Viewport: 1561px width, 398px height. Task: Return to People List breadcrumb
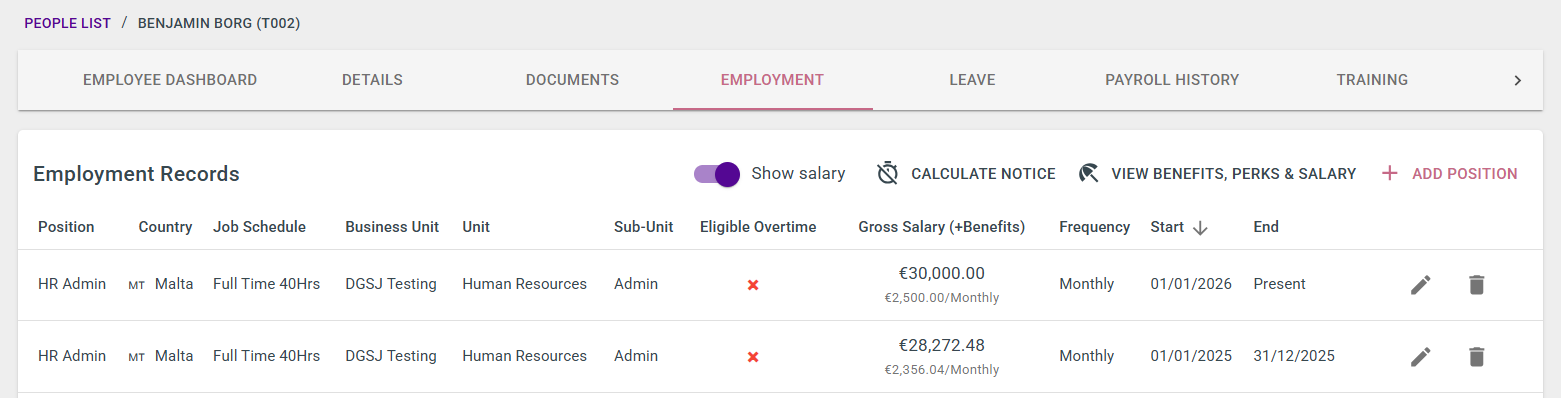67,23
